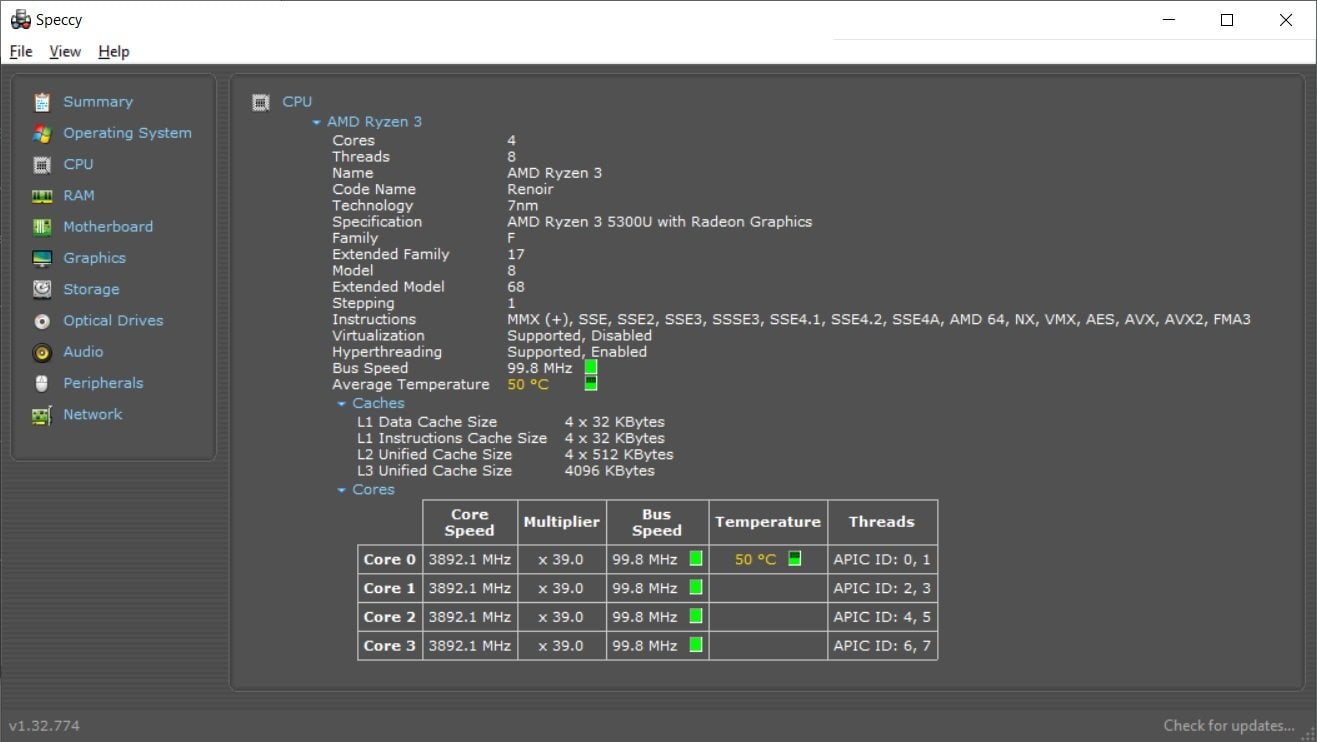Viewport: 1317px width, 742px height.
Task: Click the Motherboard icon in sidebar
Action: pyautogui.click(x=42, y=227)
